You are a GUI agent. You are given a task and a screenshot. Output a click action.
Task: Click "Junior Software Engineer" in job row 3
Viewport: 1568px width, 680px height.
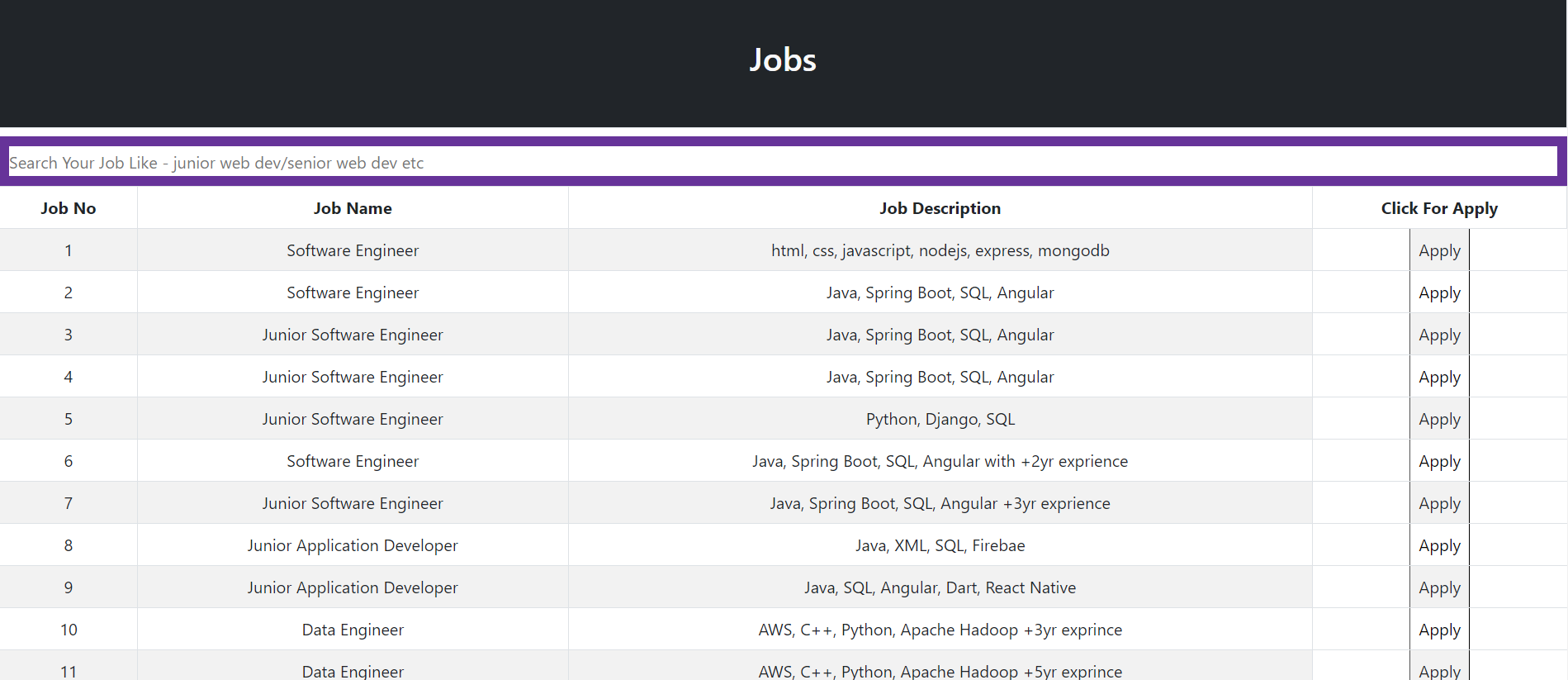pyautogui.click(x=353, y=335)
